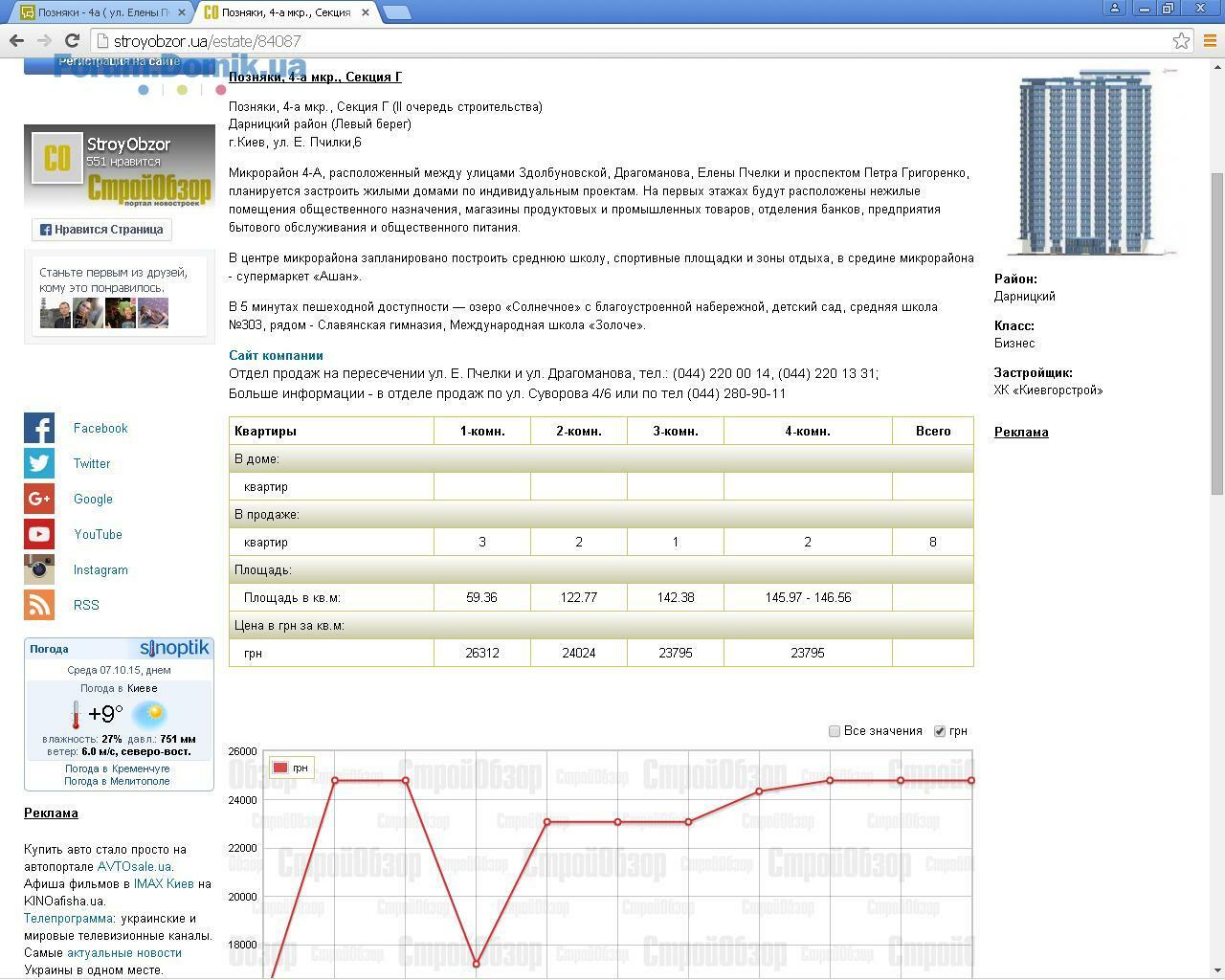The width and height of the screenshot is (1225, 980).
Task: Click the weather sun icon in widget
Action: coord(149,714)
